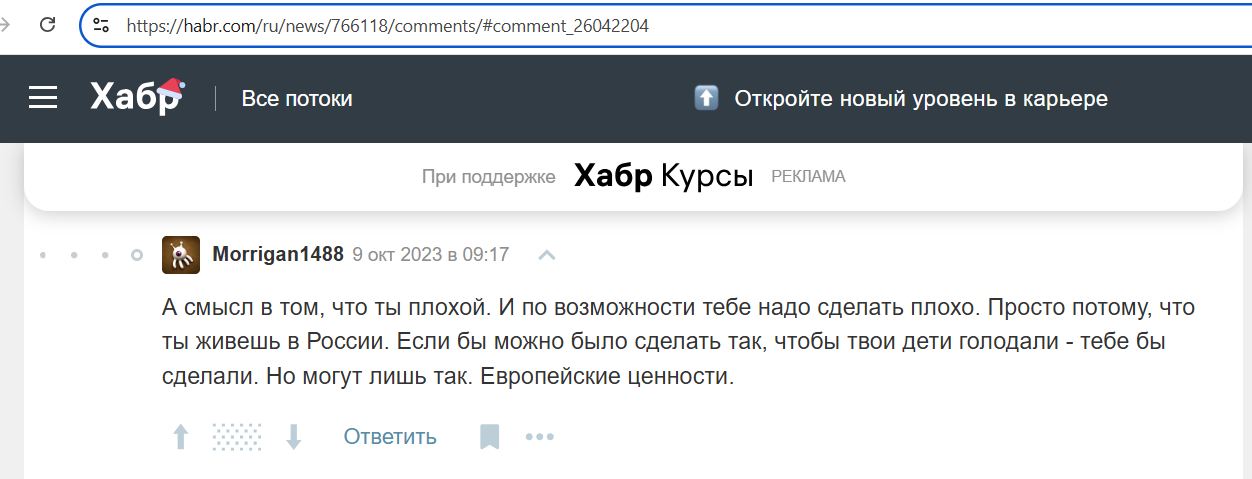Open Morrigan1488 avatar image
This screenshot has height=479, width=1252.
click(x=181, y=255)
